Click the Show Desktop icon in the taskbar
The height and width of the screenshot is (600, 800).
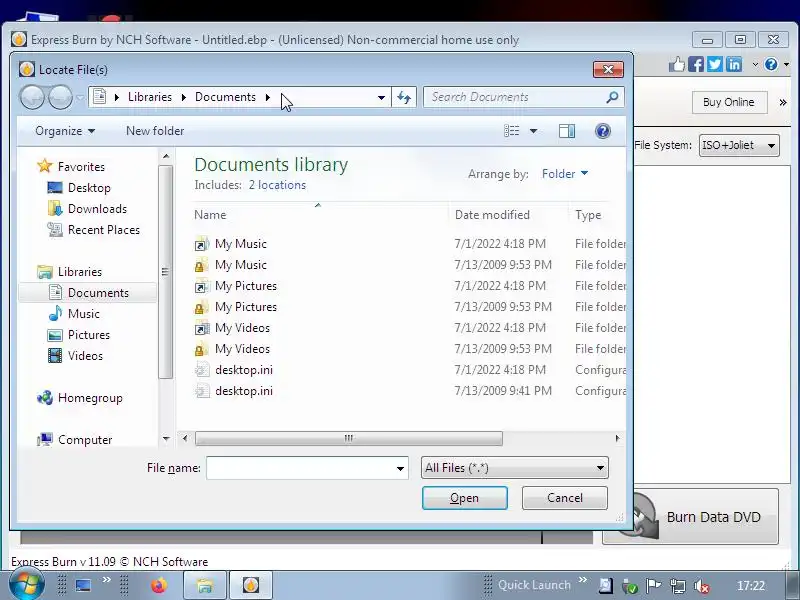pyautogui.click(x=83, y=585)
